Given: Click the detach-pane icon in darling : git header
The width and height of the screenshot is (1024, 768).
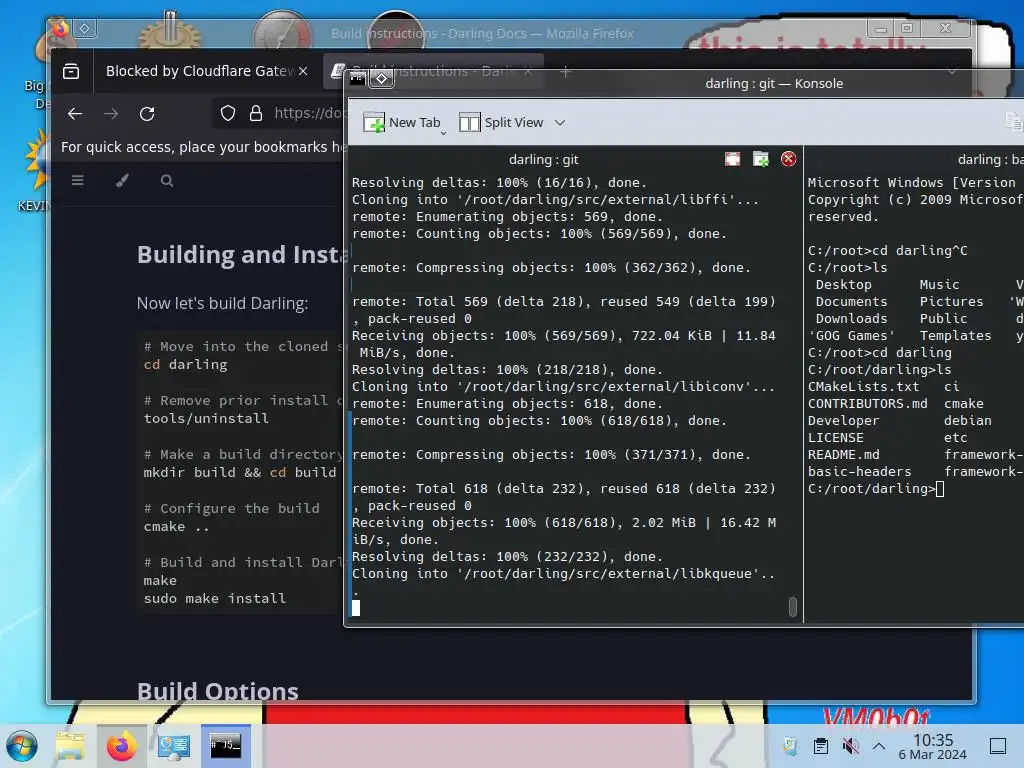Looking at the screenshot, I should [x=761, y=159].
